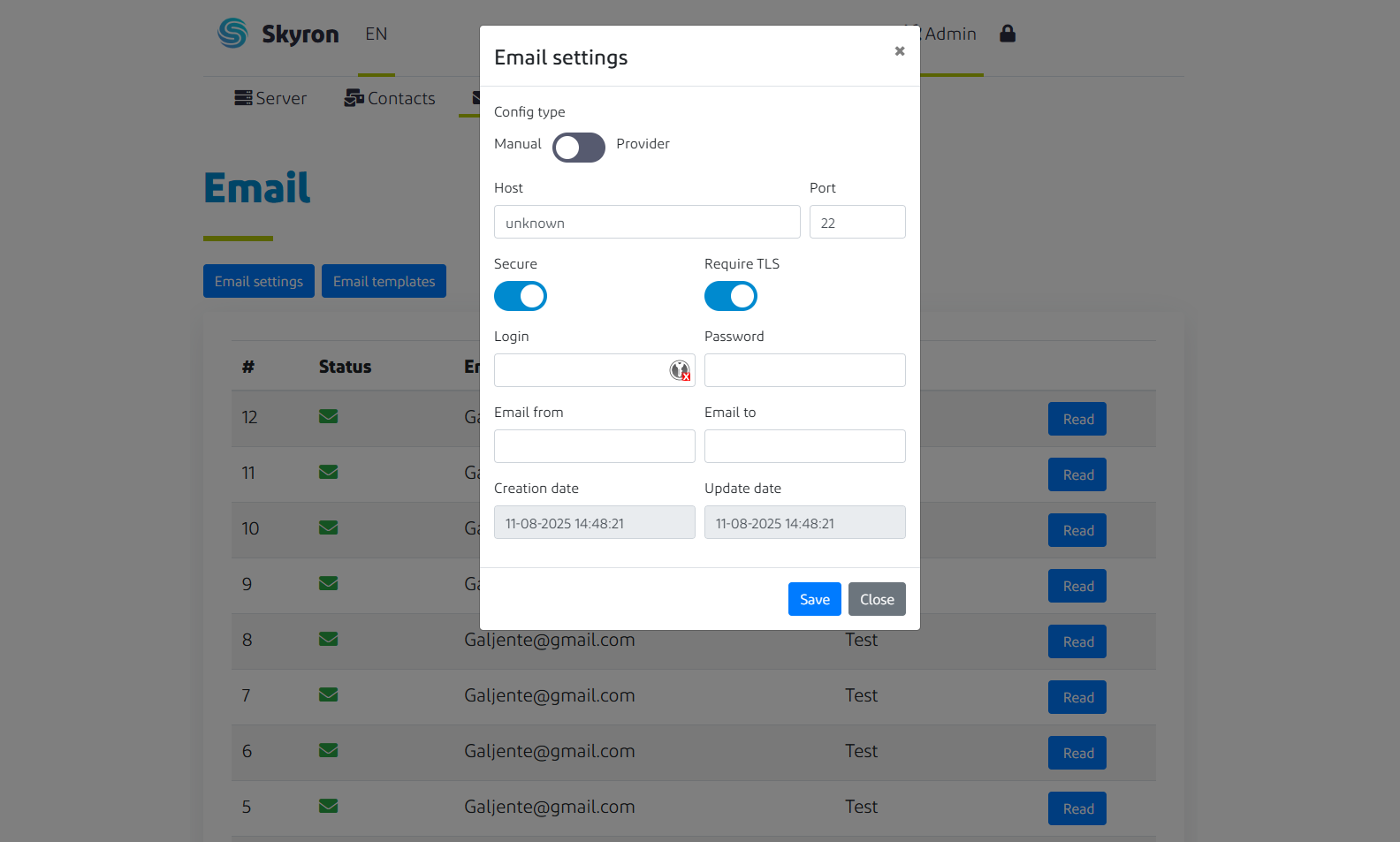
Task: Click Read button for row 5
Action: pos(1077,808)
